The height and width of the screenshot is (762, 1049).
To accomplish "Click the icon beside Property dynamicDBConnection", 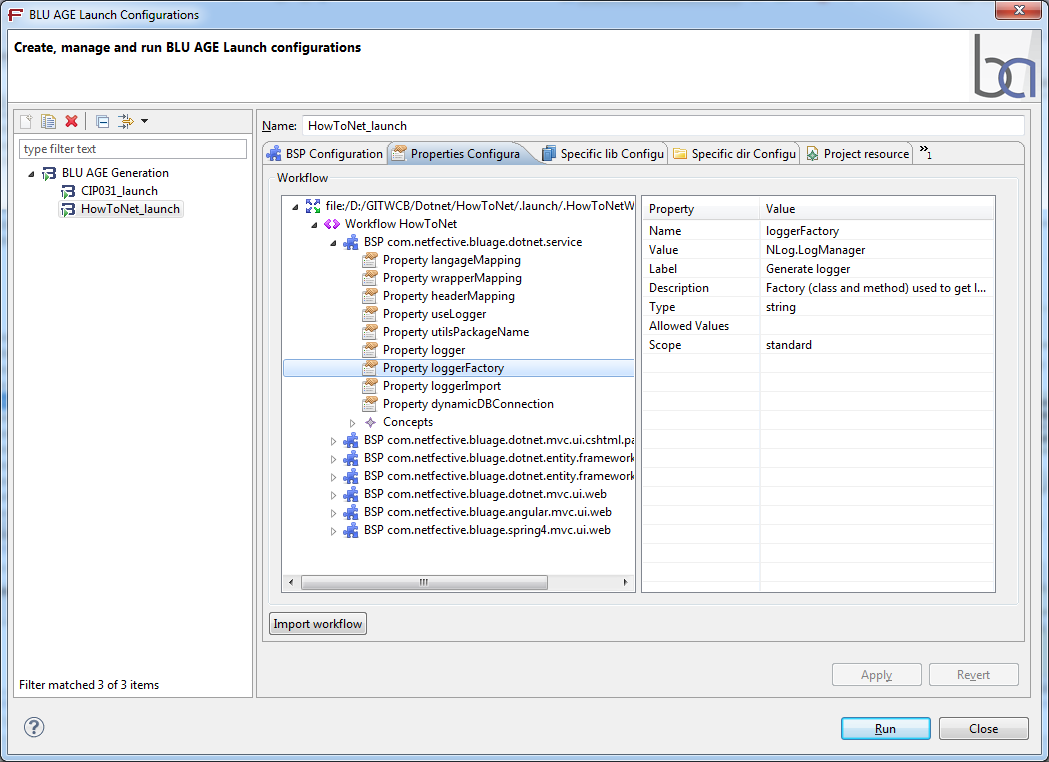I will [x=370, y=404].
